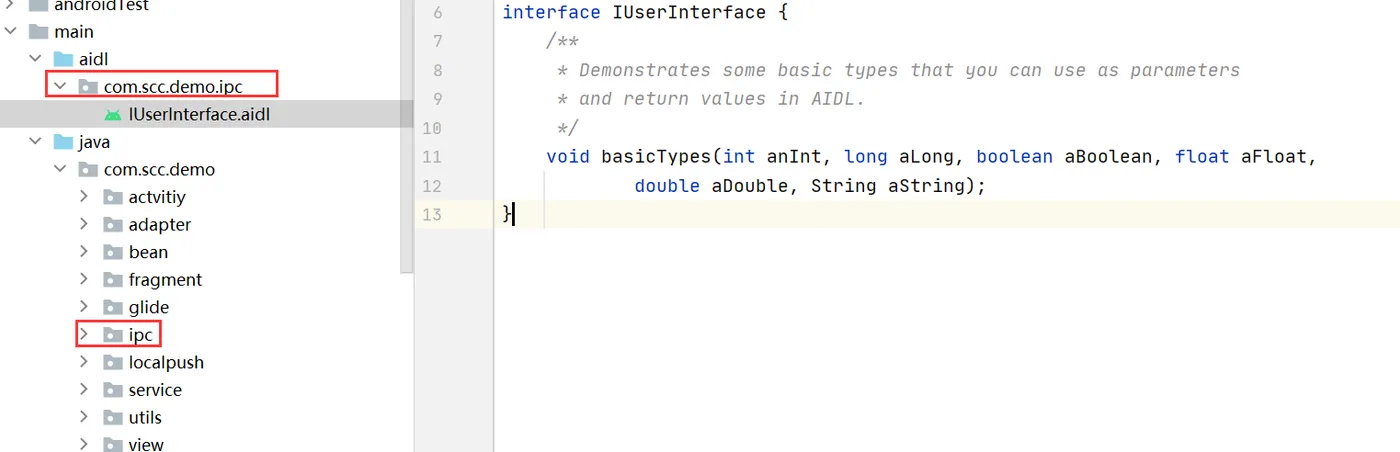Select the actvitiy package in tree
The height and width of the screenshot is (452, 1400).
click(x=157, y=198)
